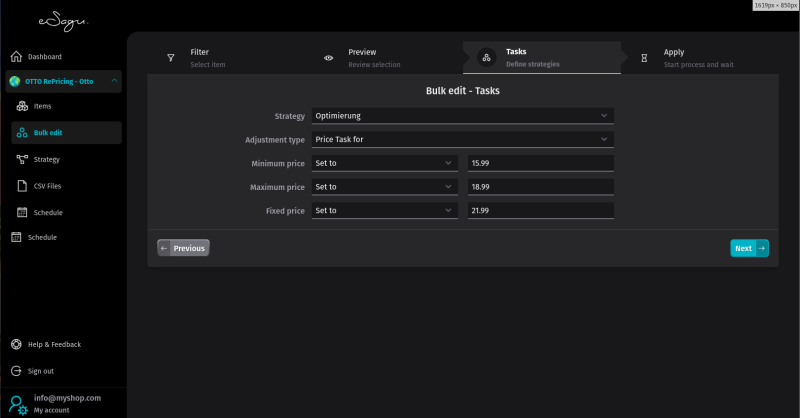Click the CSV Files document icon
Screen dimensions: 800x418
coord(22,185)
